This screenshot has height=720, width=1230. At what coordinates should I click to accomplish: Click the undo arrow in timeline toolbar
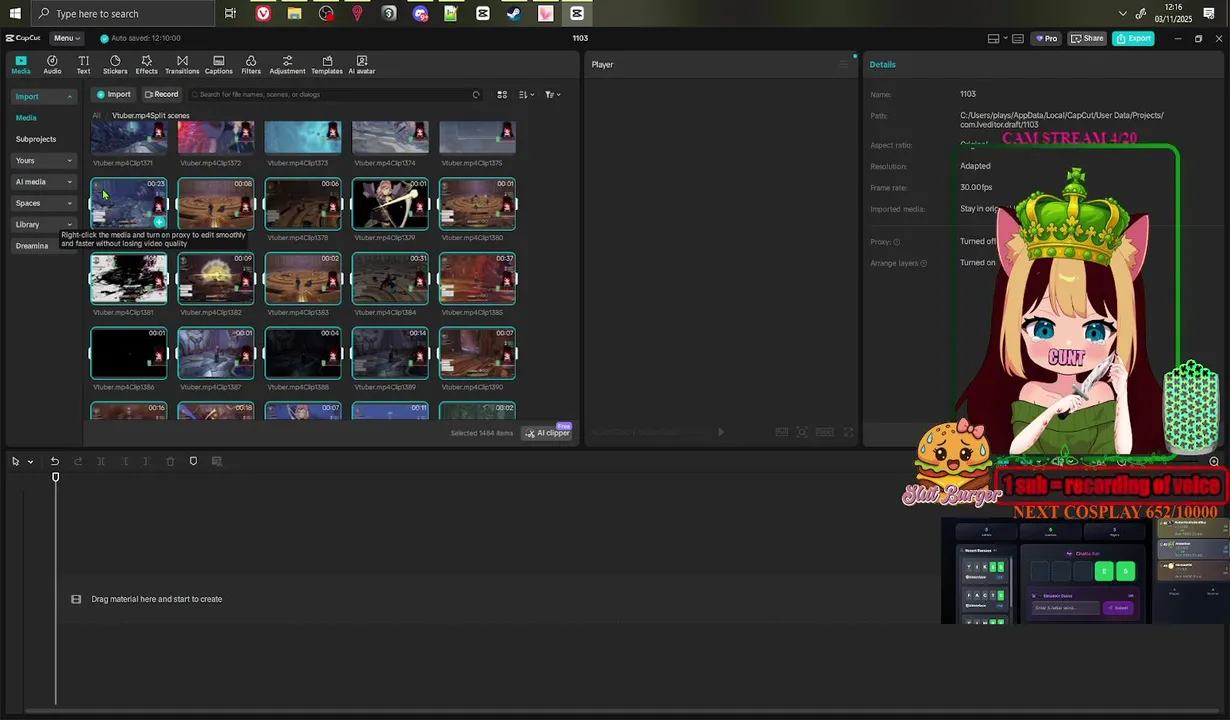55,461
